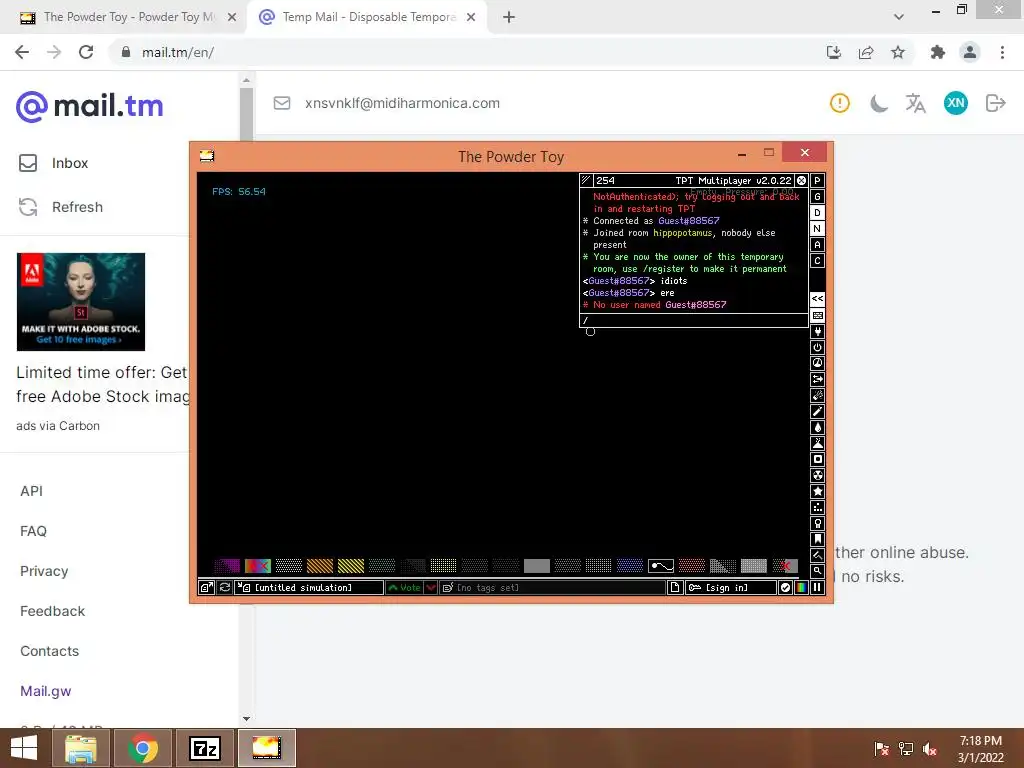Upvote the simulation with Vote button

point(404,588)
